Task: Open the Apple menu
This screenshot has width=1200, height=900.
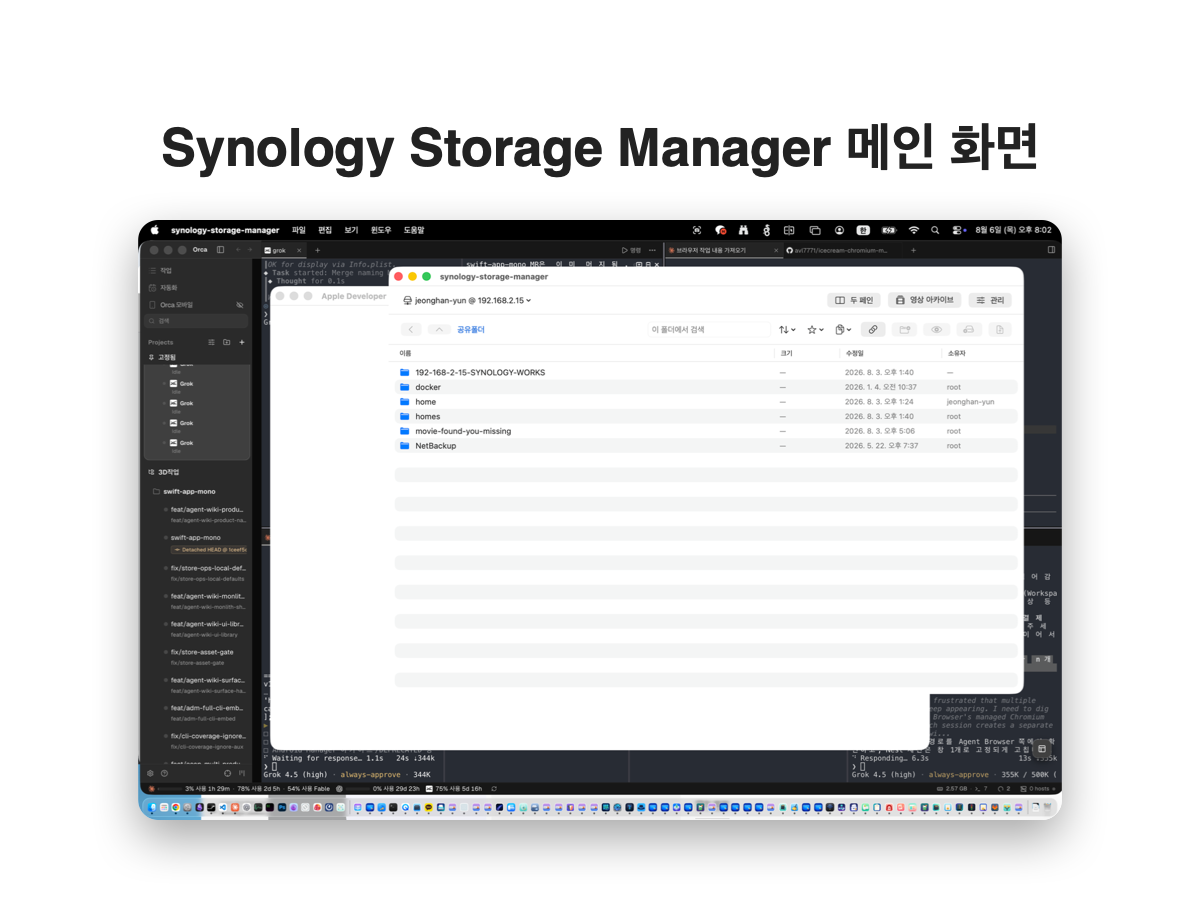Action: [155, 230]
